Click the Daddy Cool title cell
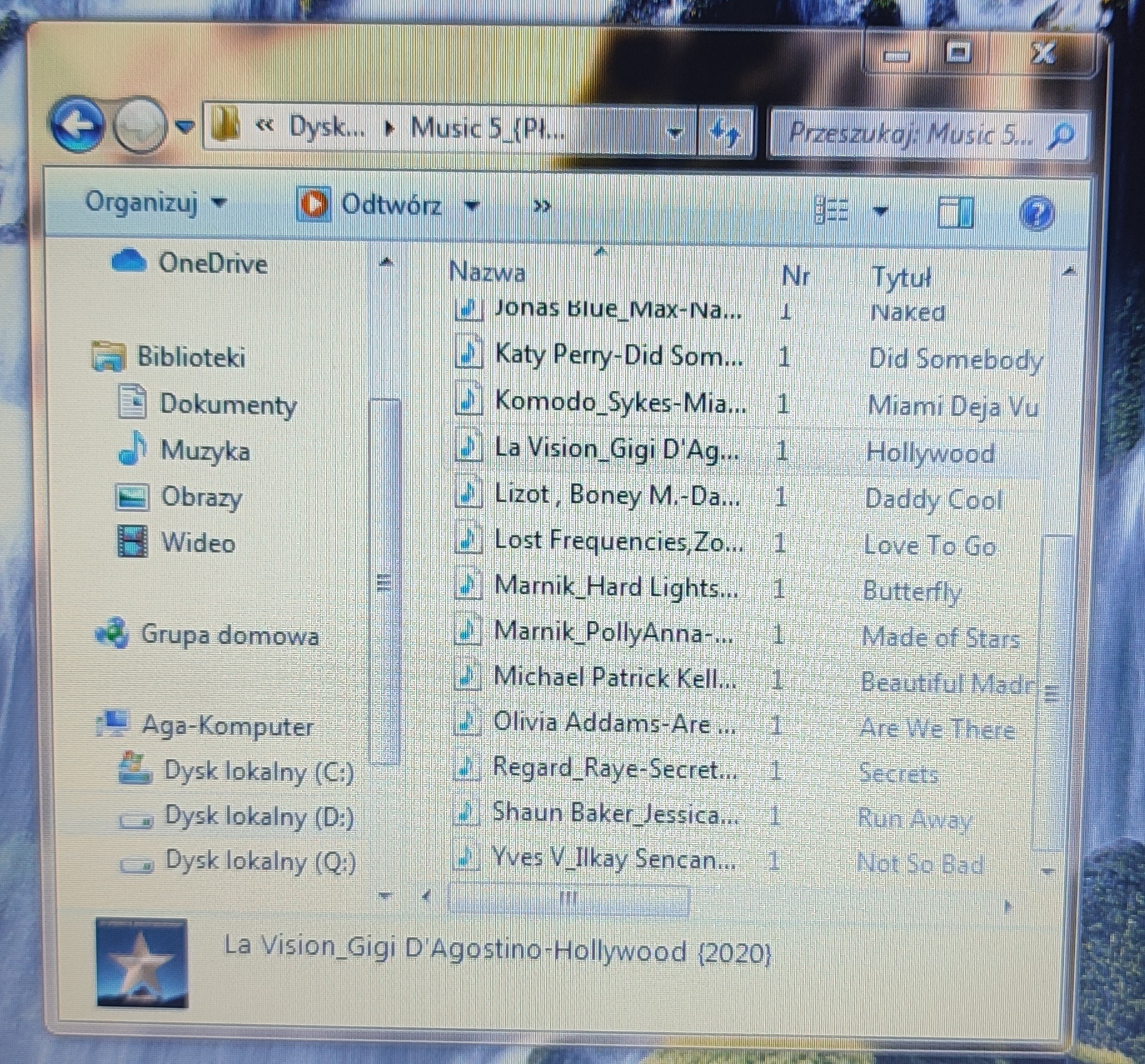 pos(933,499)
